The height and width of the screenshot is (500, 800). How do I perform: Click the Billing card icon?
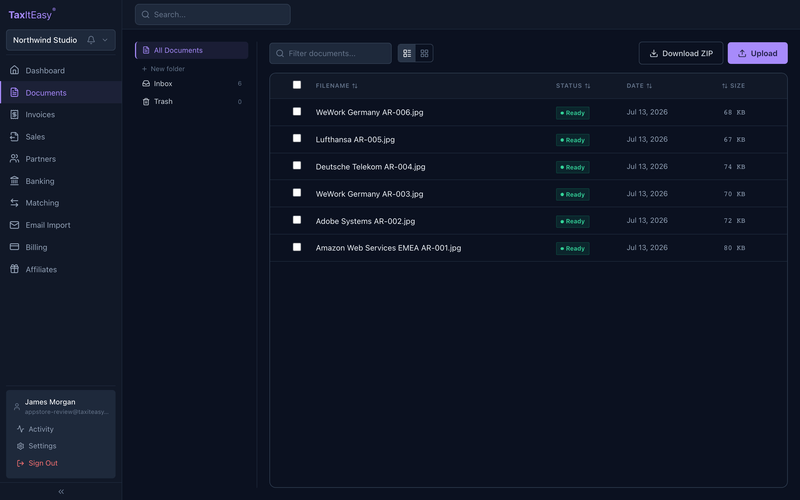coord(14,247)
